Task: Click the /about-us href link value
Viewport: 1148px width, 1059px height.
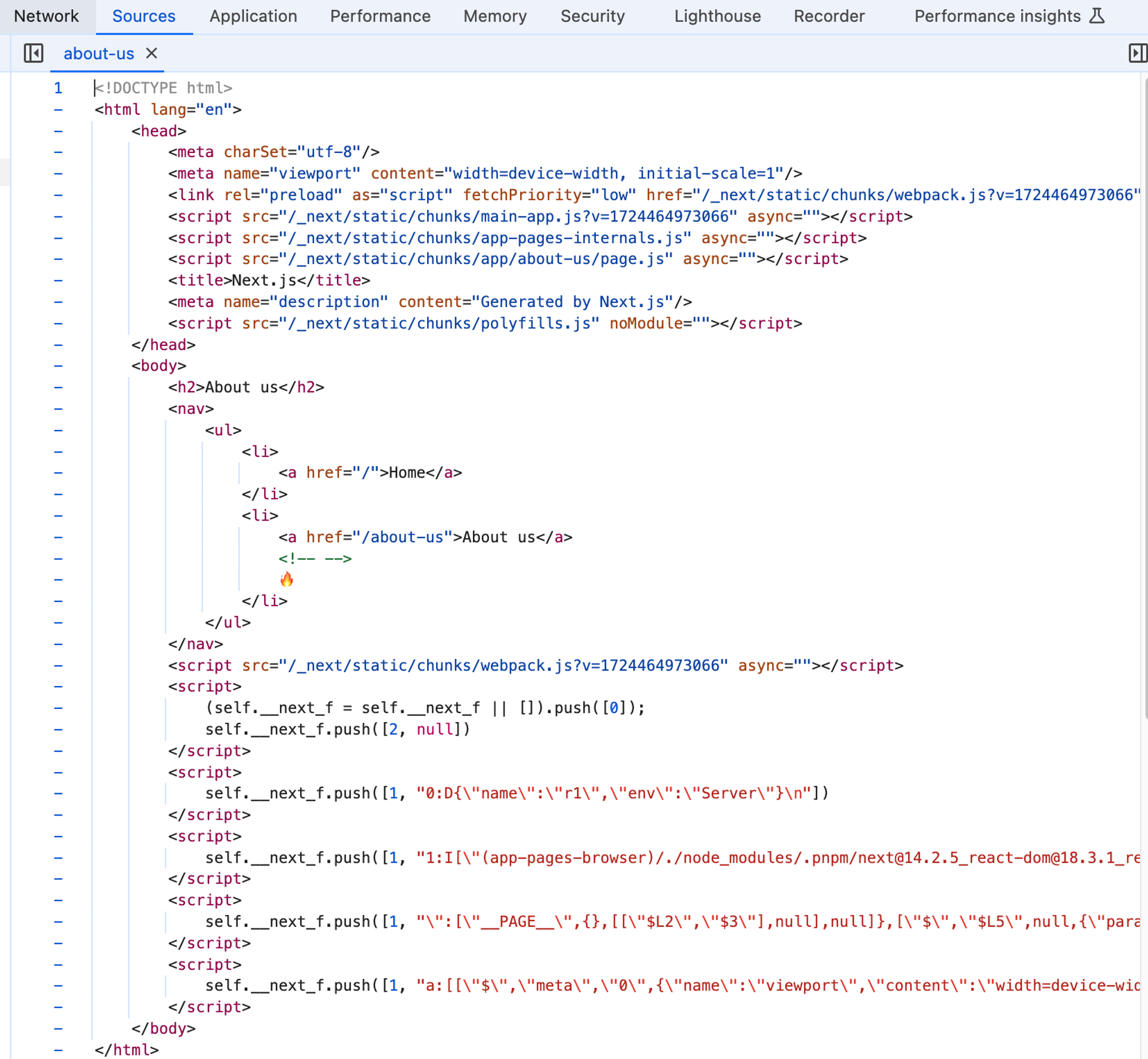Action: click(x=402, y=537)
